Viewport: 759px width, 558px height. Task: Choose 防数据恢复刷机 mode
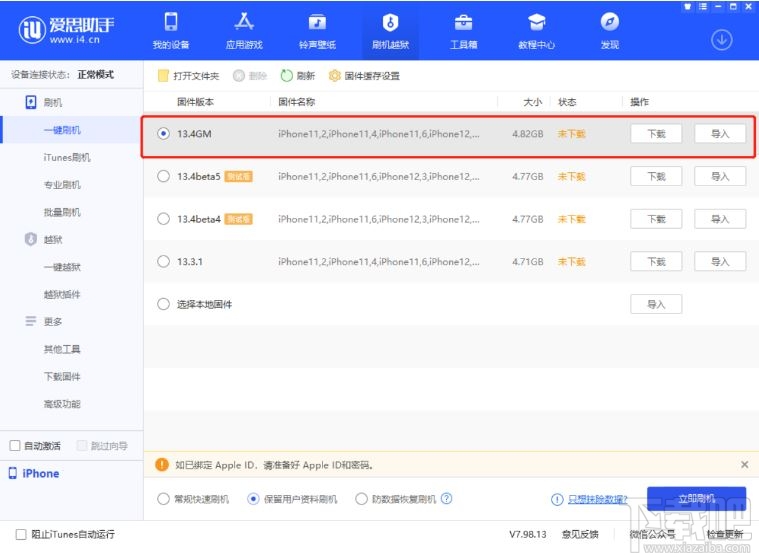point(361,499)
